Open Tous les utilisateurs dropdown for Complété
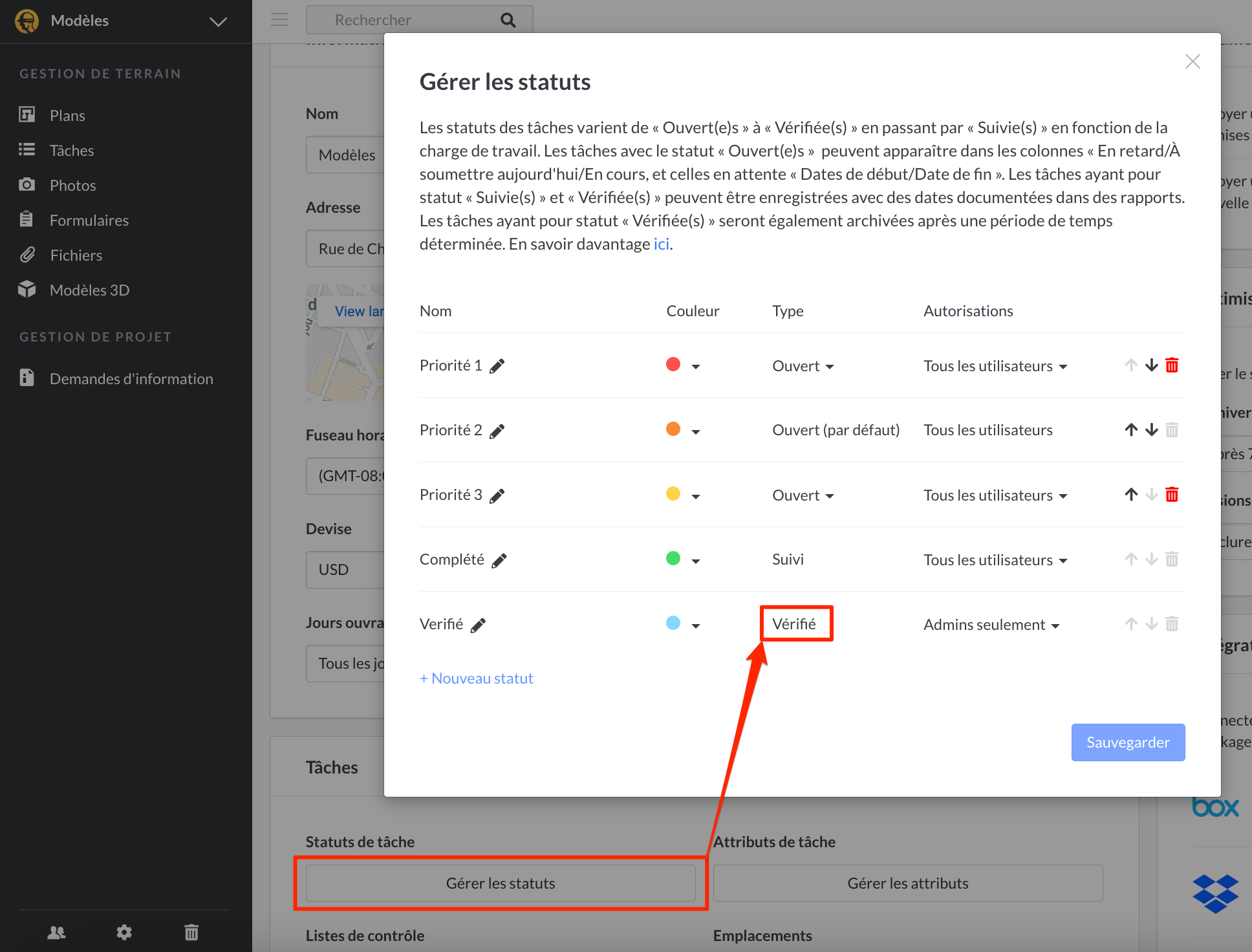This screenshot has height=952, width=1252. coord(995,560)
